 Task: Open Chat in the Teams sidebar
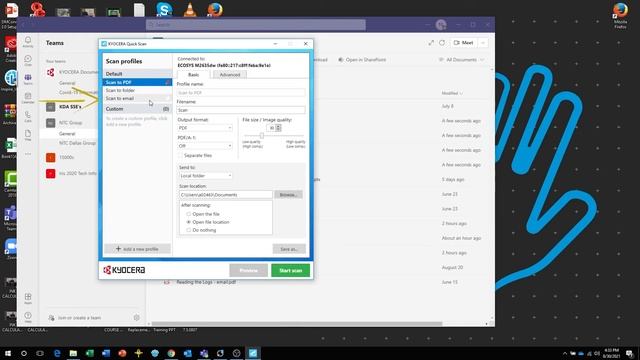click(28, 60)
